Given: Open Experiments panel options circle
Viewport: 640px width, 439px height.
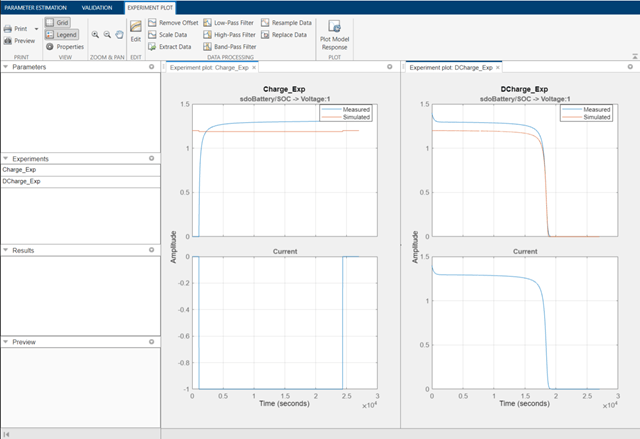Looking at the screenshot, I should tap(151, 158).
